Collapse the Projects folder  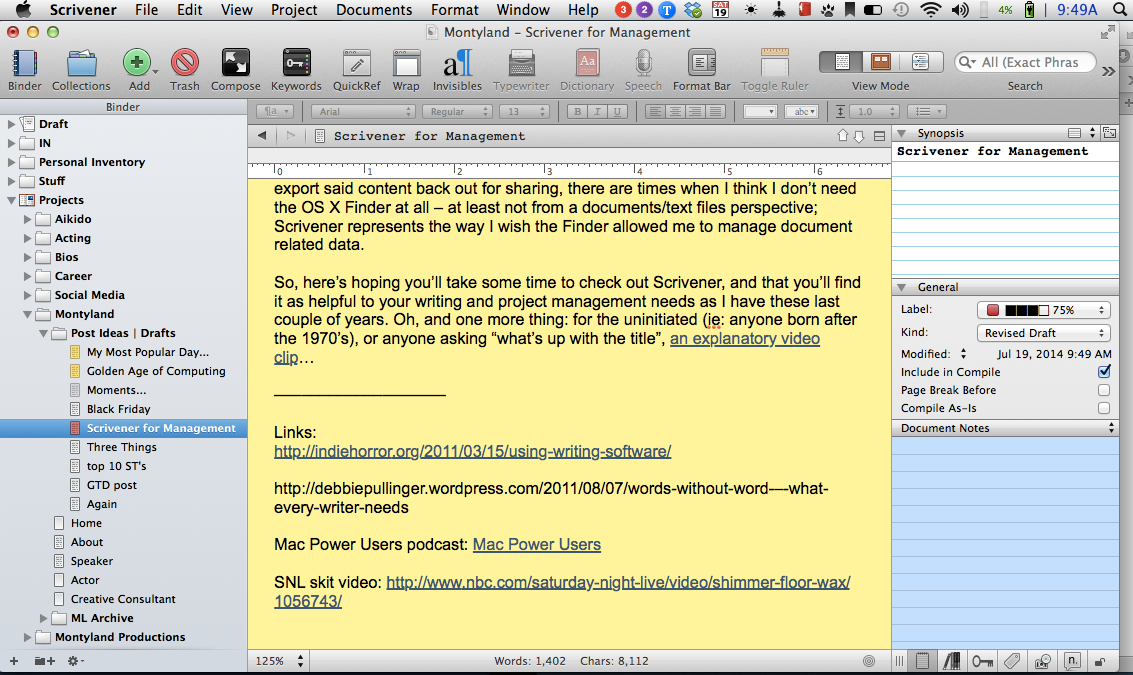click(11, 200)
